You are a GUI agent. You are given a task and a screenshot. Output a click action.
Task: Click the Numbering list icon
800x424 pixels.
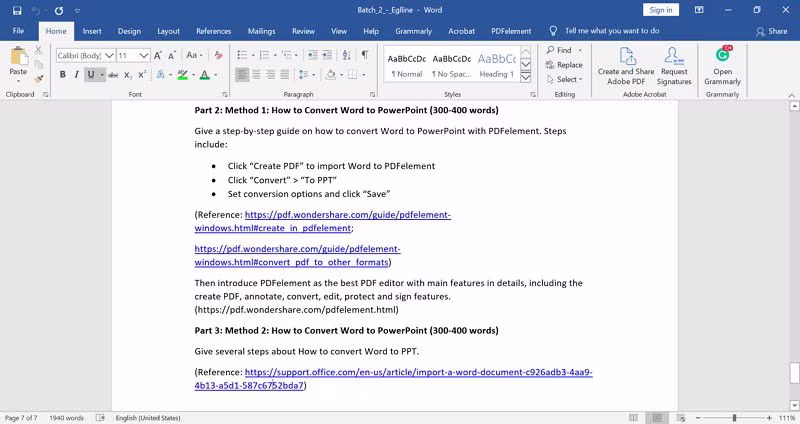[264, 55]
